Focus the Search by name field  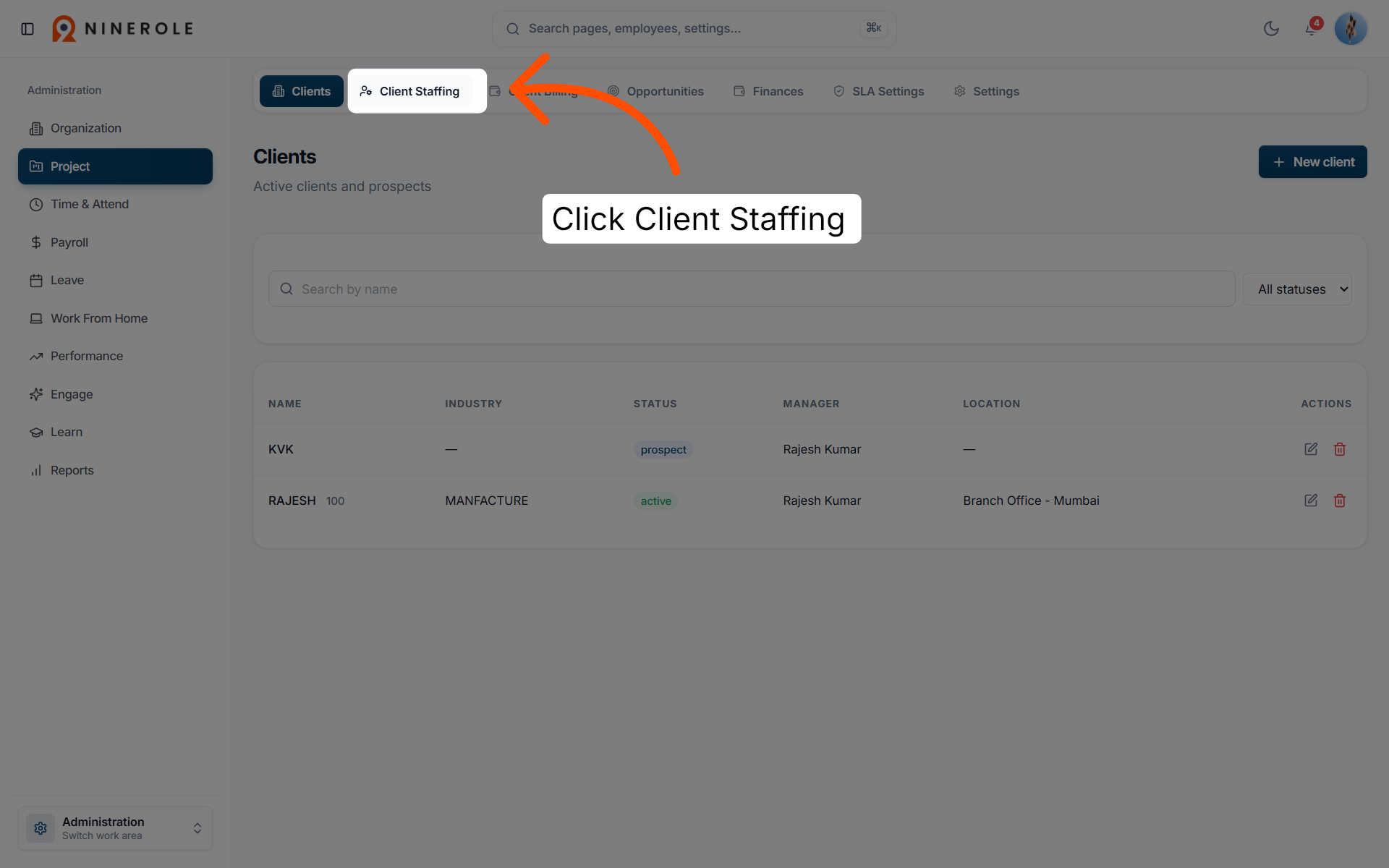coord(751,289)
